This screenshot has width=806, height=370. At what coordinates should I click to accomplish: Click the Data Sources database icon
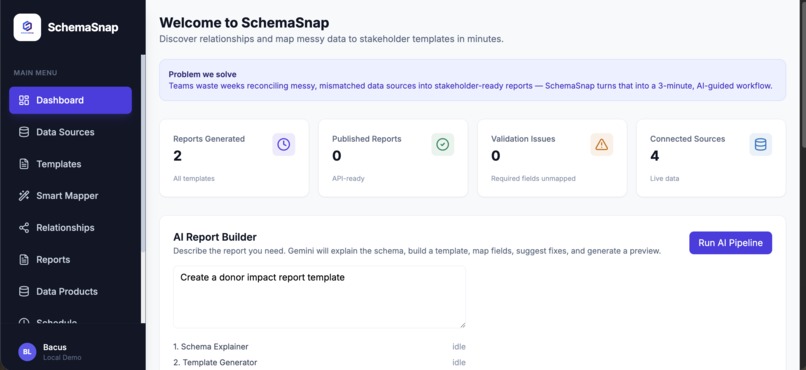click(24, 132)
